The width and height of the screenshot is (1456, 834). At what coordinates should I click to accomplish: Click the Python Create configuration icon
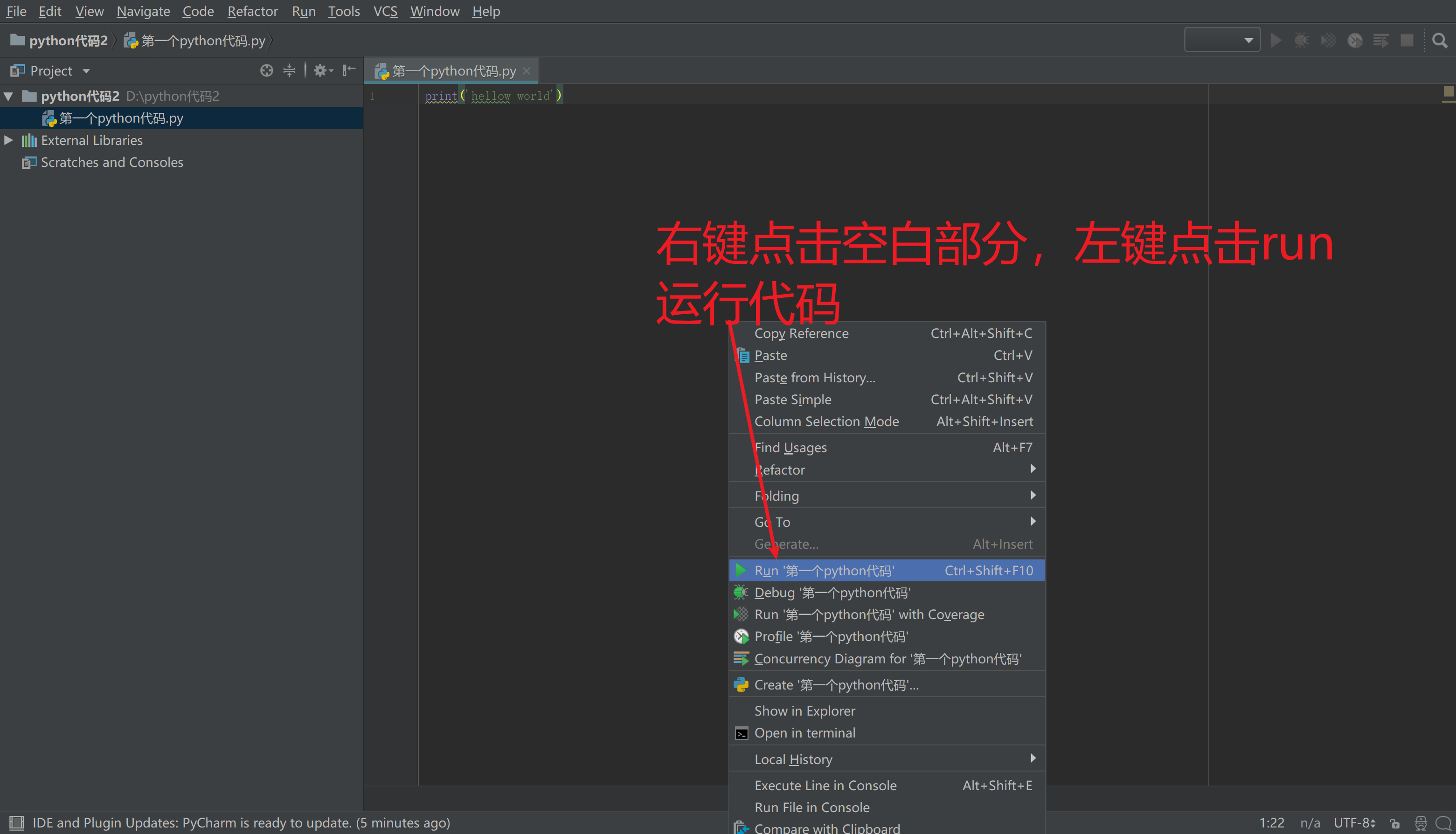(741, 684)
